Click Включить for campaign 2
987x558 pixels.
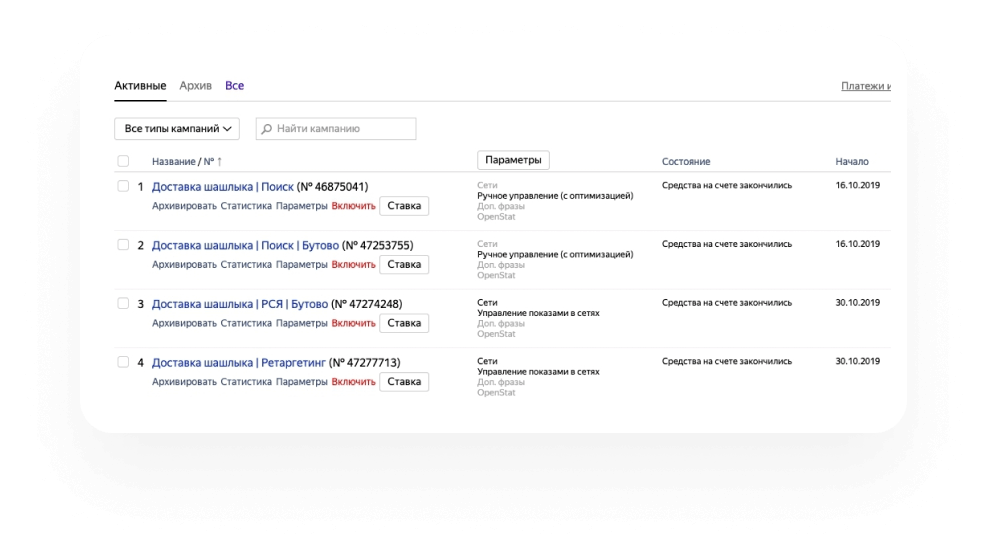[x=353, y=265]
